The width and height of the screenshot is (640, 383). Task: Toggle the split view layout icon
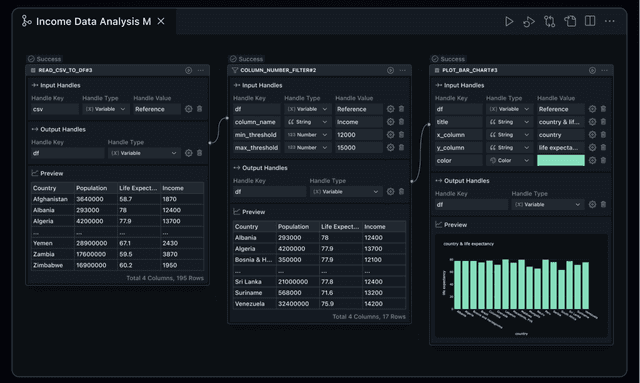pyautogui.click(x=590, y=21)
